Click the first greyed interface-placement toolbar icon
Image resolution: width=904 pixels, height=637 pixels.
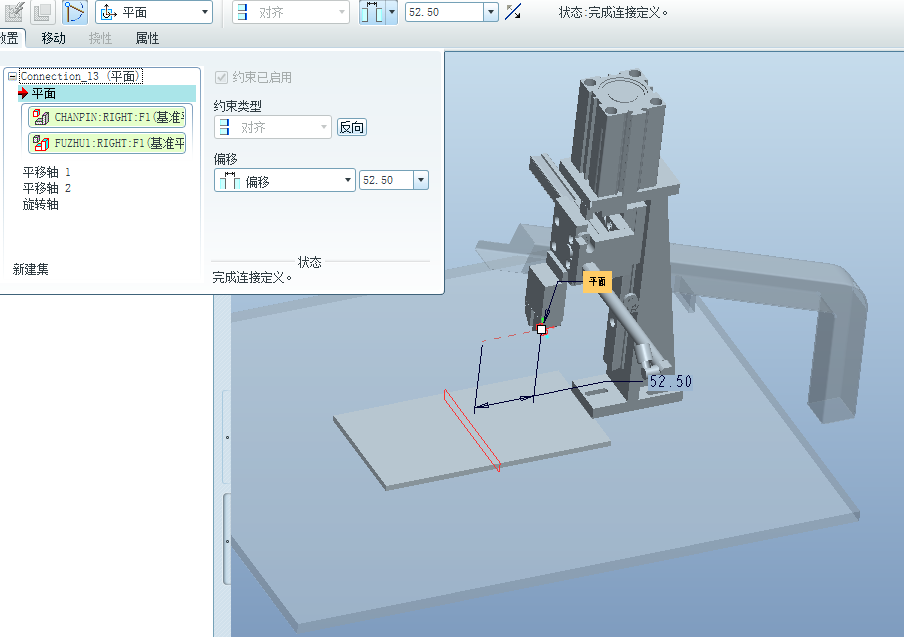pyautogui.click(x=14, y=12)
